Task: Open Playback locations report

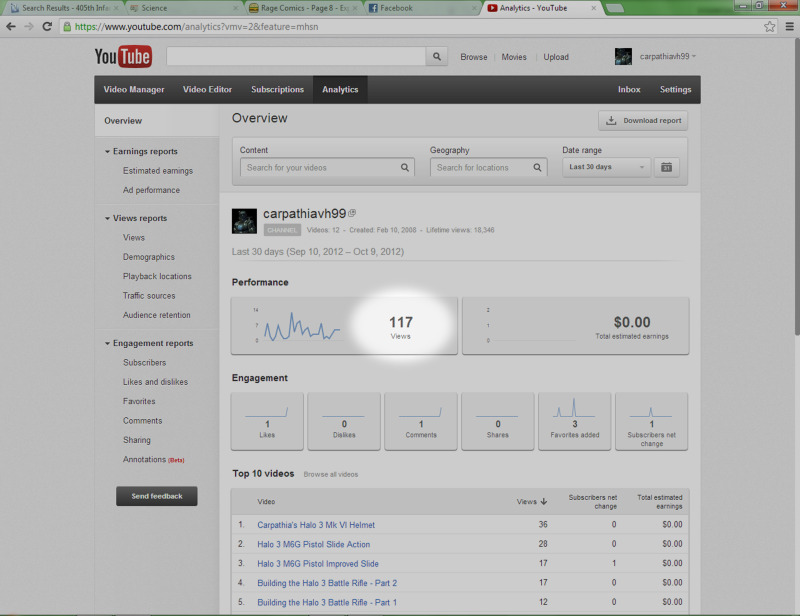Action: (x=157, y=277)
